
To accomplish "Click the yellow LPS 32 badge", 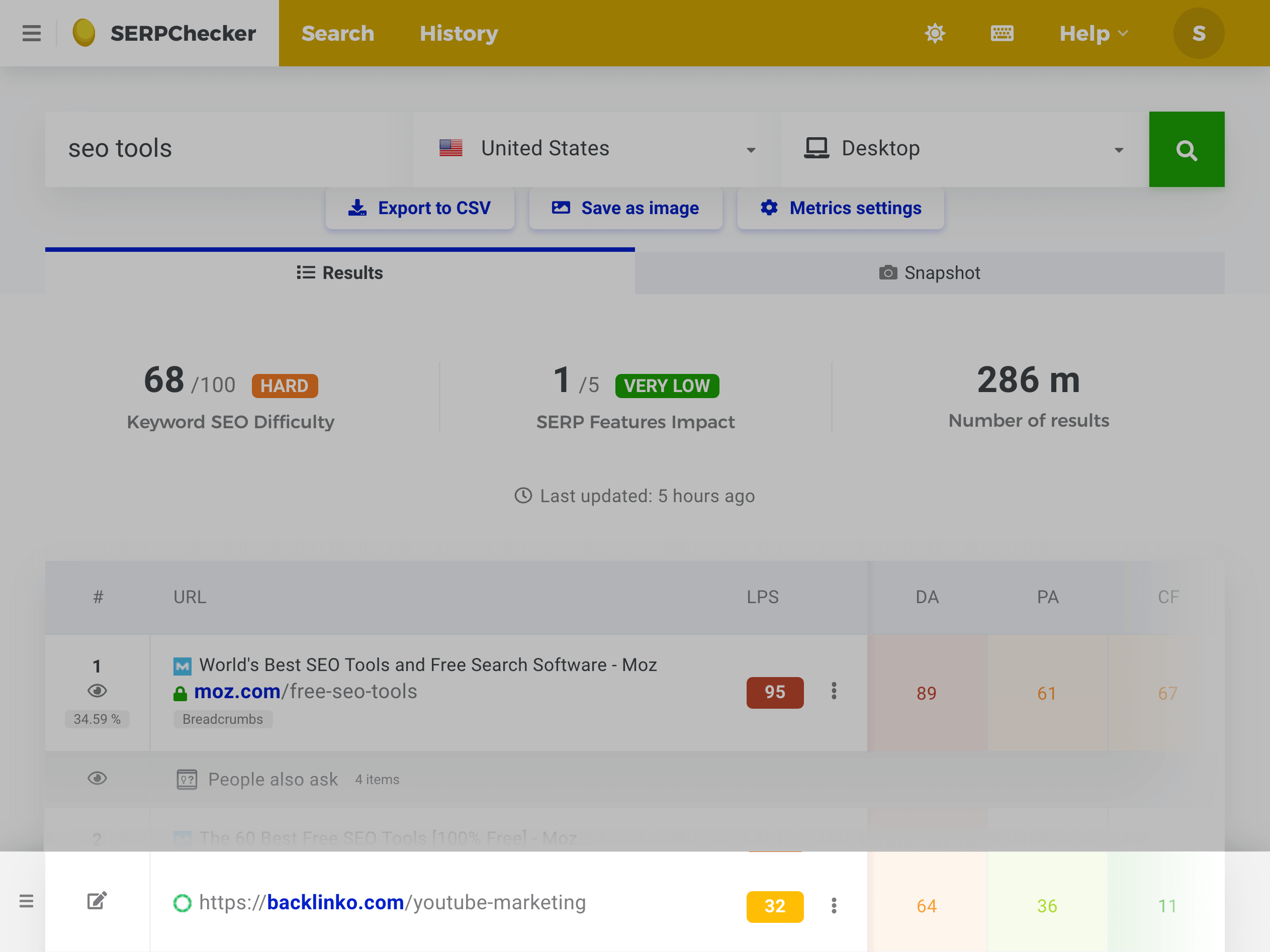I will pyautogui.click(x=774, y=906).
